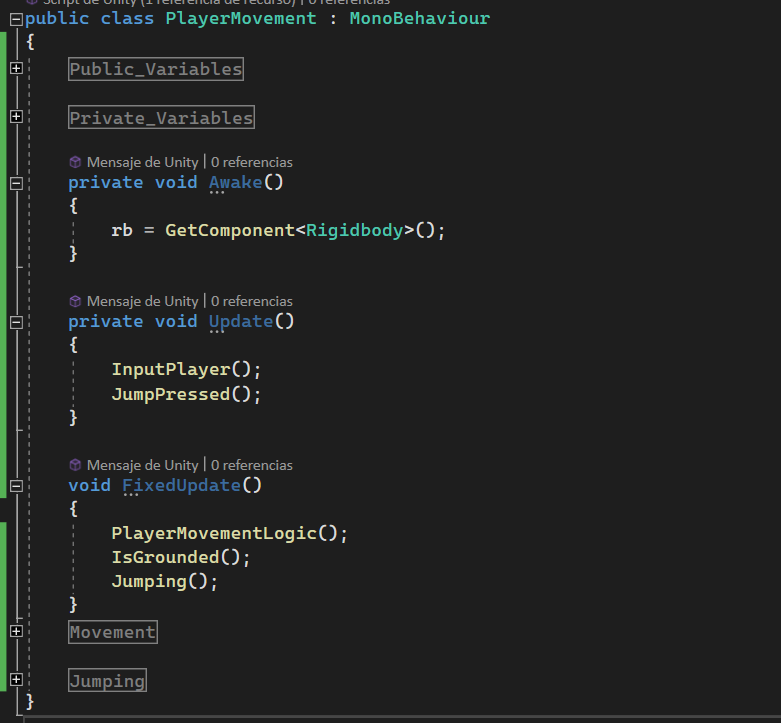Open '0 referencias' CodeLens above Update

[x=252, y=301]
